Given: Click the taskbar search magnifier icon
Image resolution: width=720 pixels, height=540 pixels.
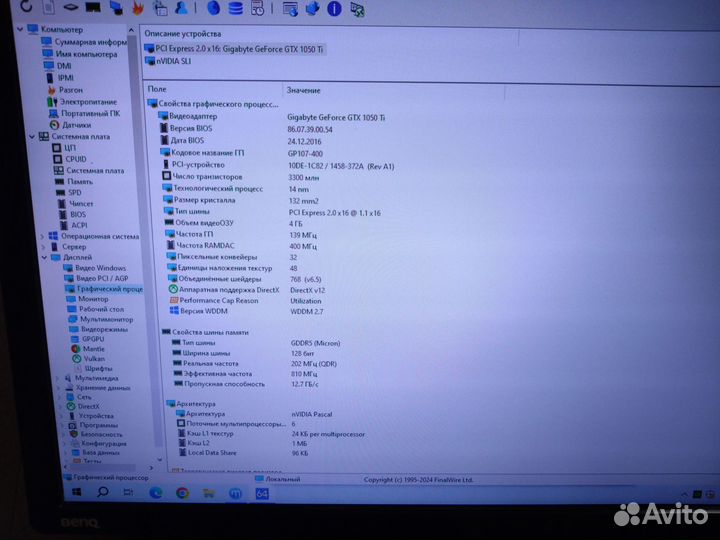Looking at the screenshot, I should pos(102,493).
